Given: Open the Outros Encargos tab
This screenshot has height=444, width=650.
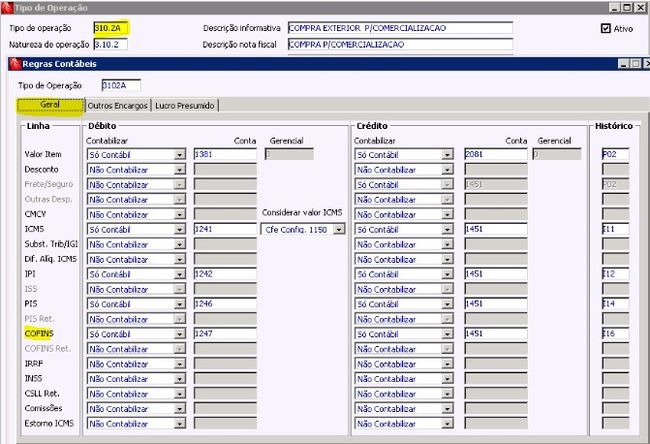Looking at the screenshot, I should coord(118,106).
